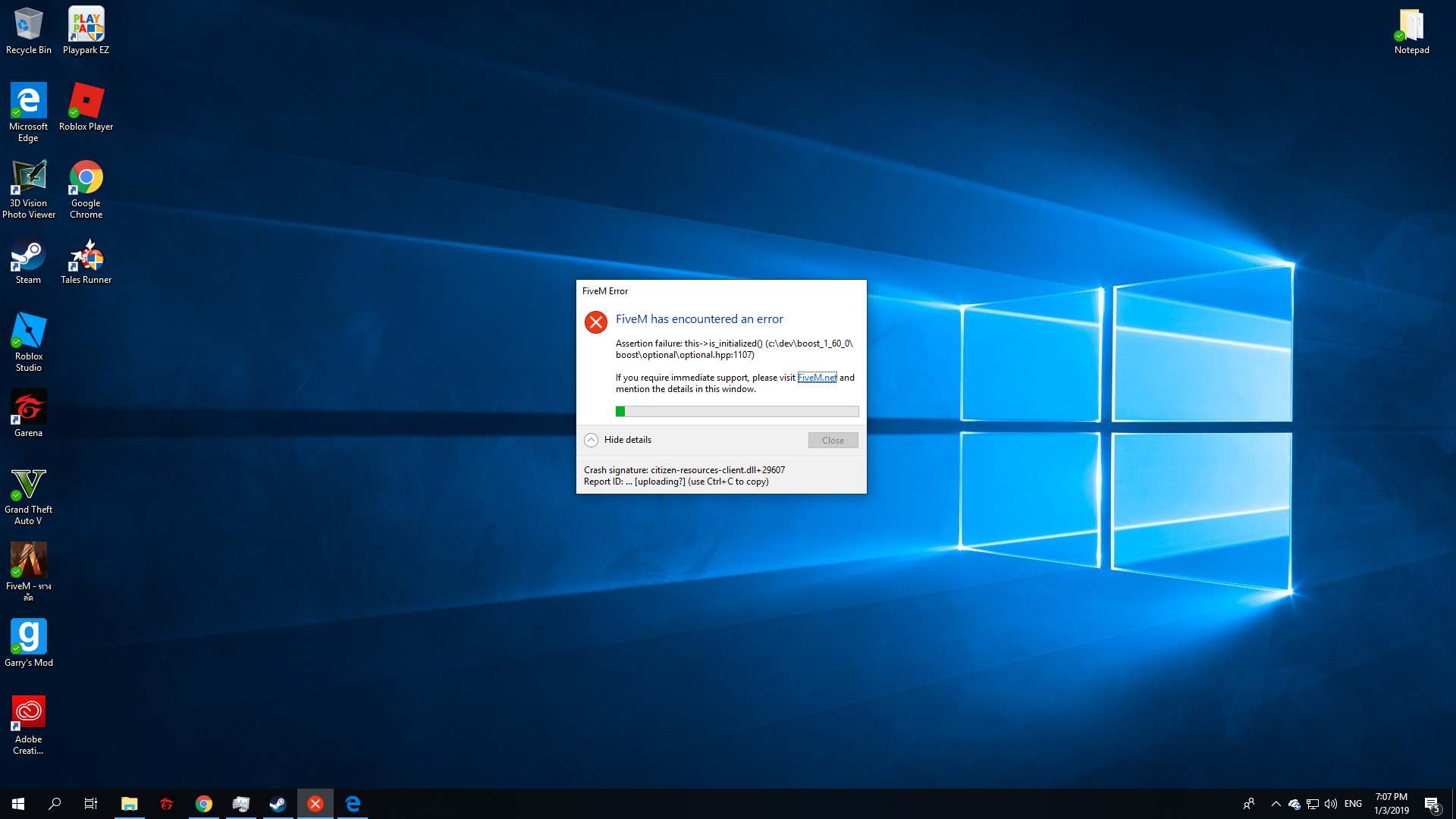Select the Playpark EZ desktop icon
The height and width of the screenshot is (819, 1456).
tap(86, 30)
